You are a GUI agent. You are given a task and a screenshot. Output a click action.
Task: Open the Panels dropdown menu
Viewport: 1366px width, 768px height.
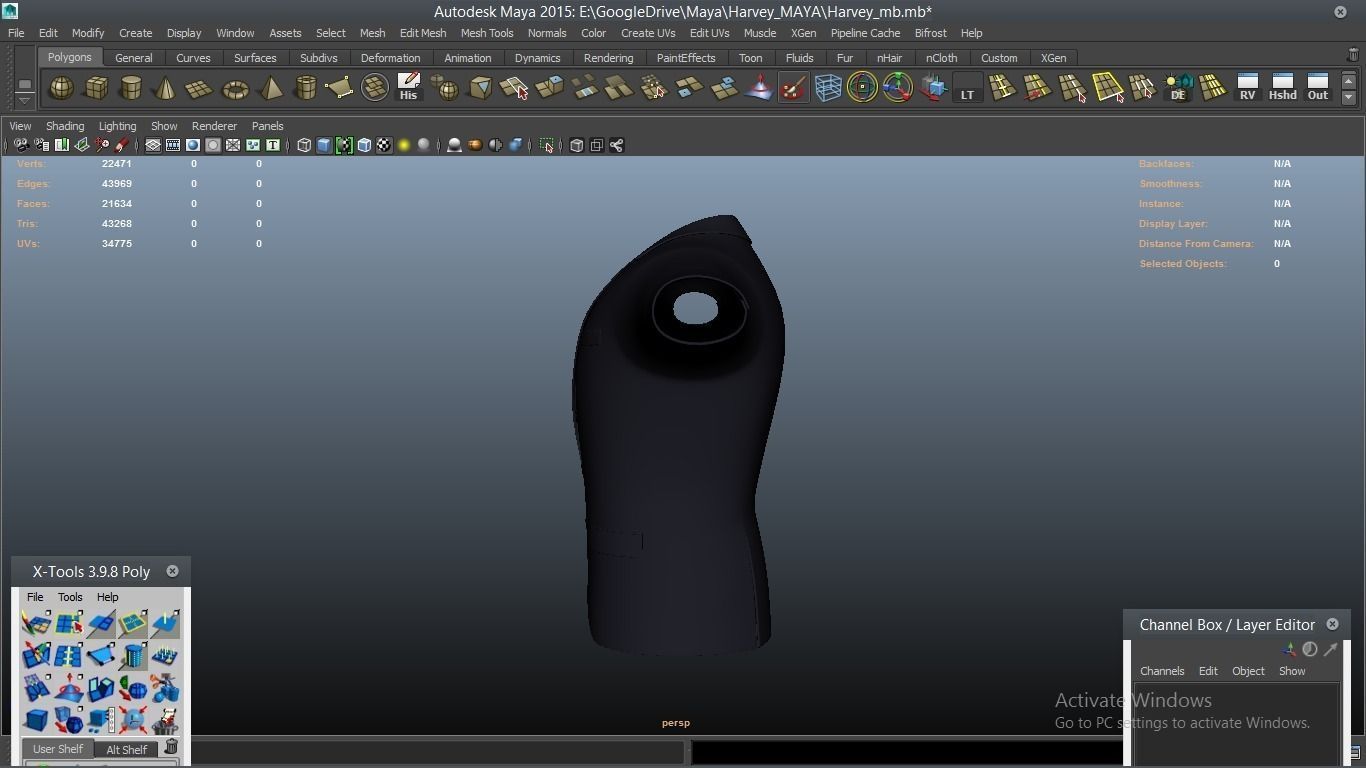click(x=268, y=126)
